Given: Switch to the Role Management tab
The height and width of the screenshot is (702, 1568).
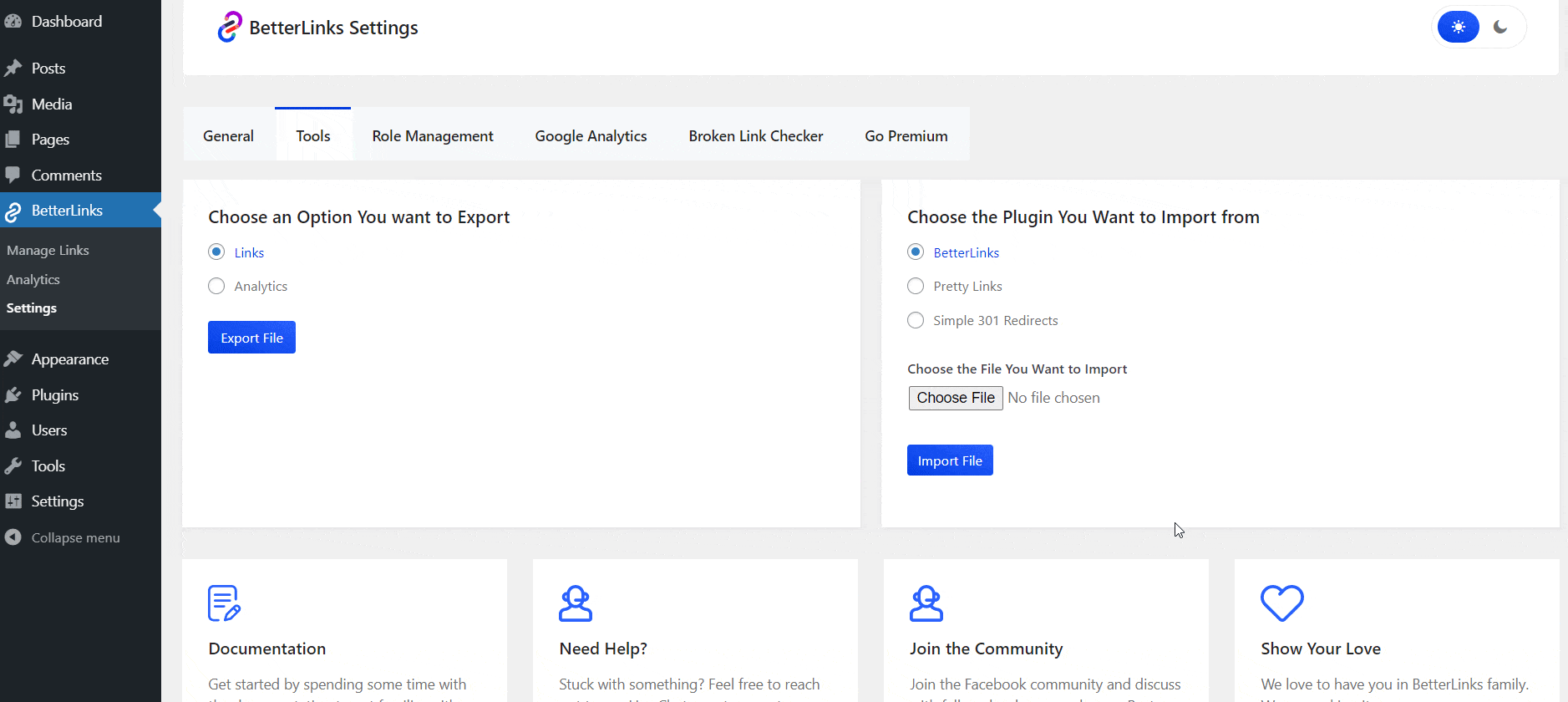Looking at the screenshot, I should tap(433, 135).
